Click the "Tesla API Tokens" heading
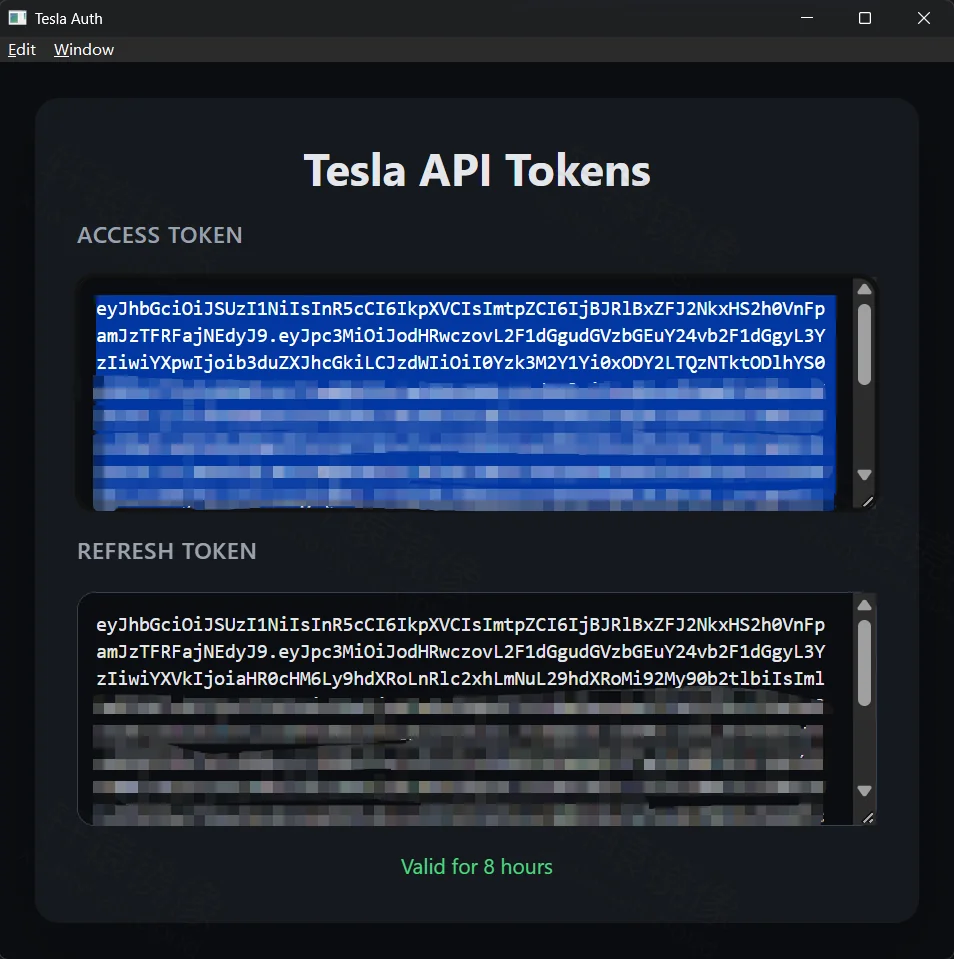 [x=477, y=170]
